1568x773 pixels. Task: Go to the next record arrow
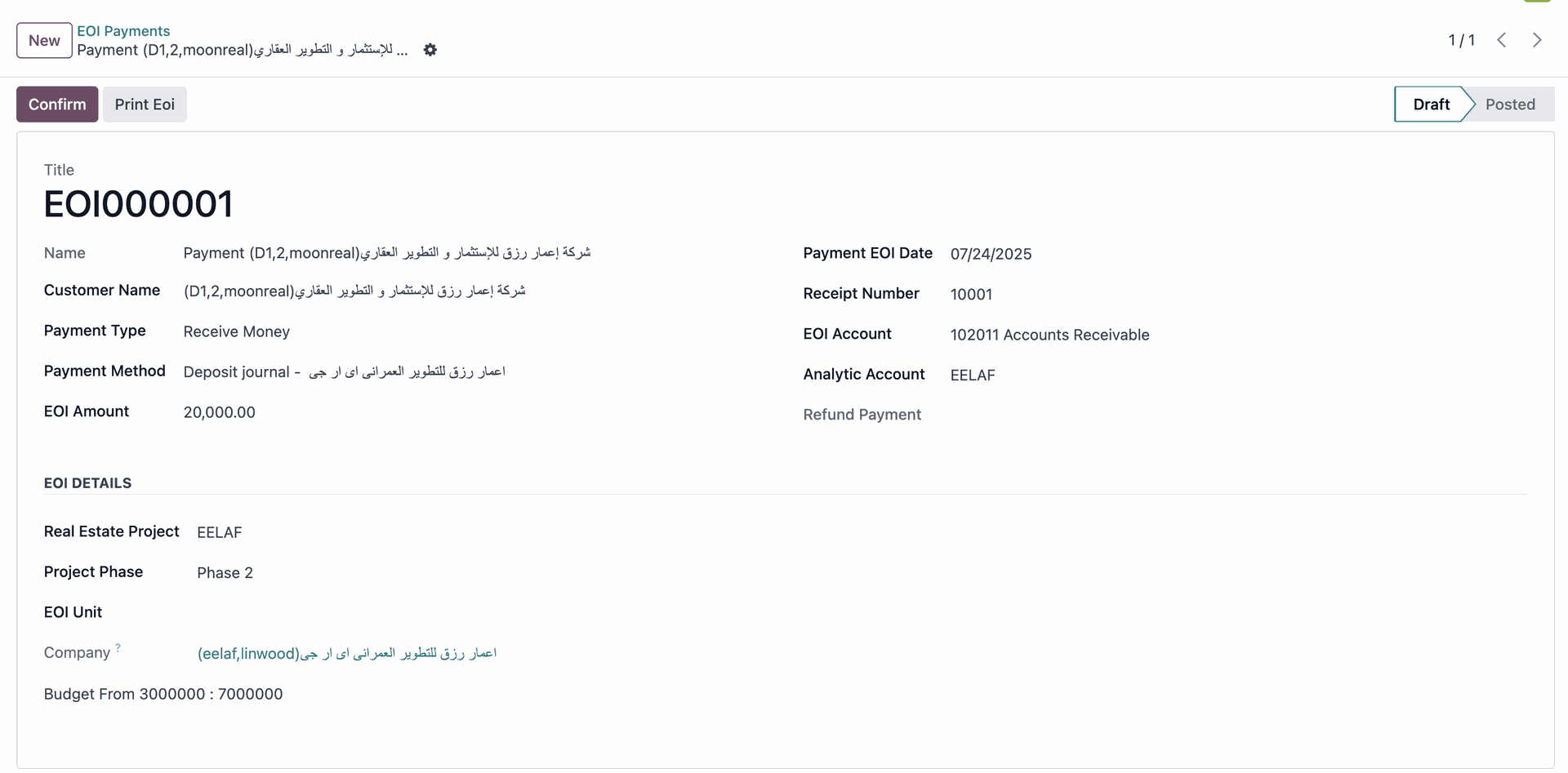coord(1537,40)
